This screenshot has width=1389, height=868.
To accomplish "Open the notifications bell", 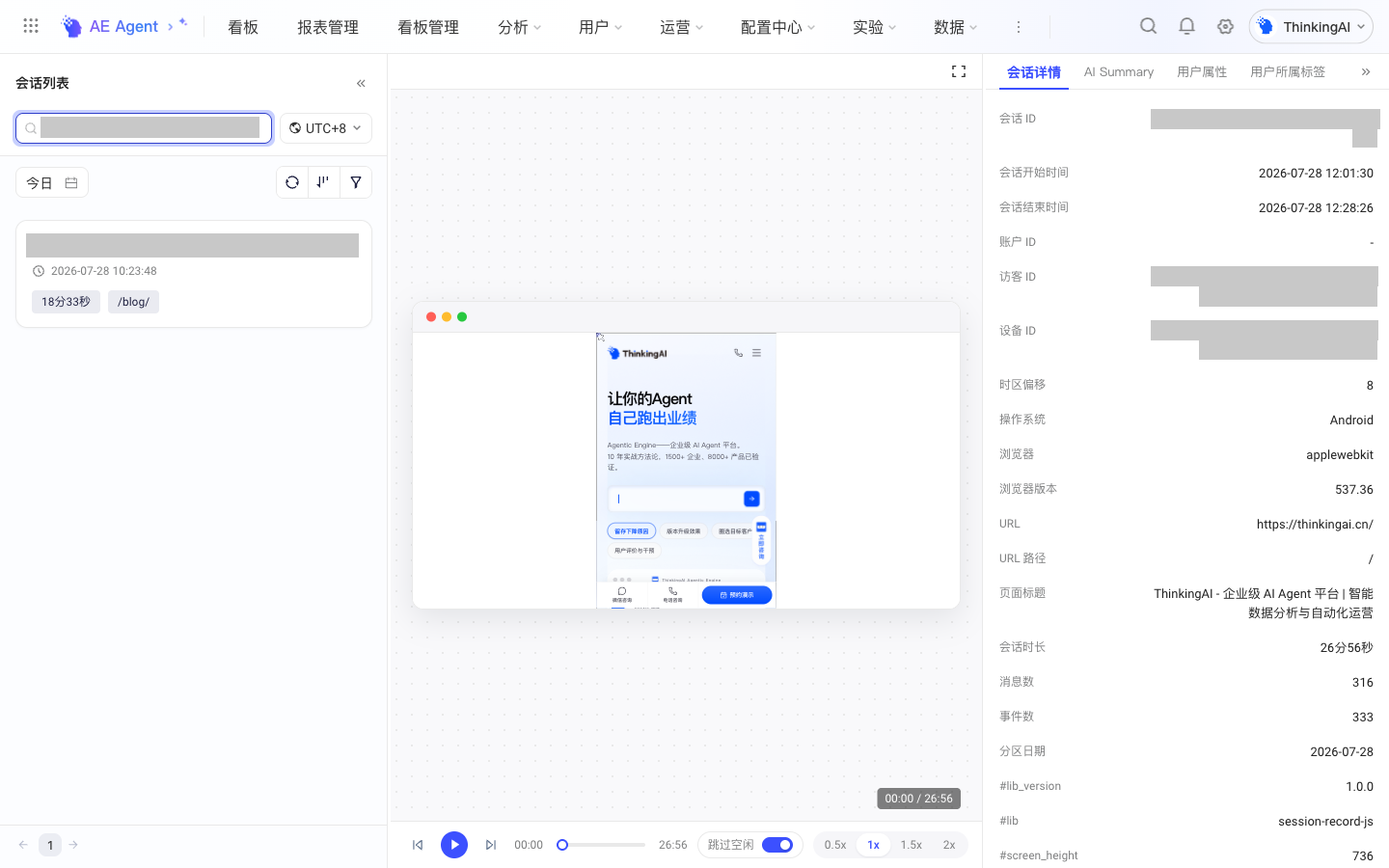I will click(x=1186, y=26).
